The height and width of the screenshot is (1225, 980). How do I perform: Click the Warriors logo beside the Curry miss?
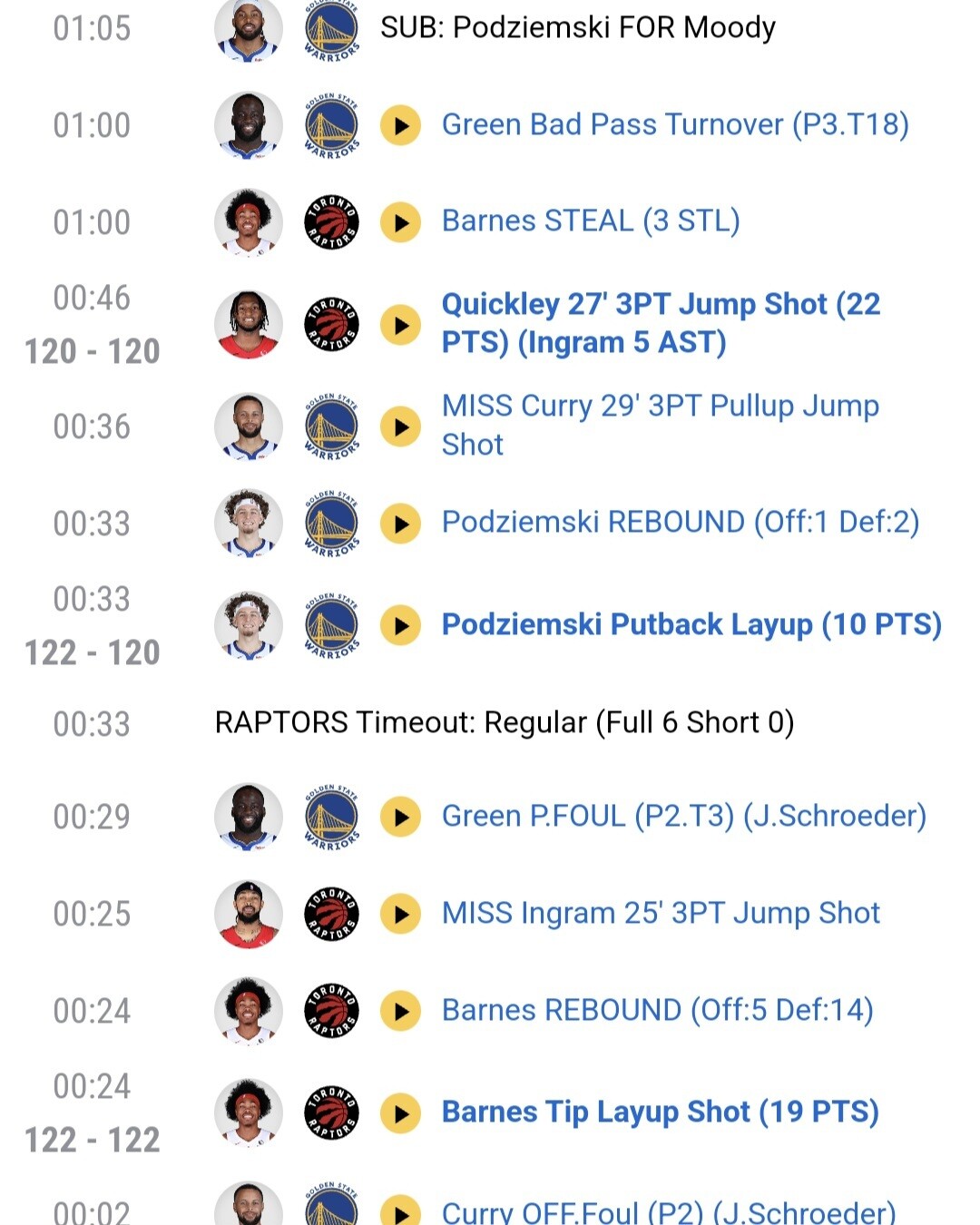[331, 426]
